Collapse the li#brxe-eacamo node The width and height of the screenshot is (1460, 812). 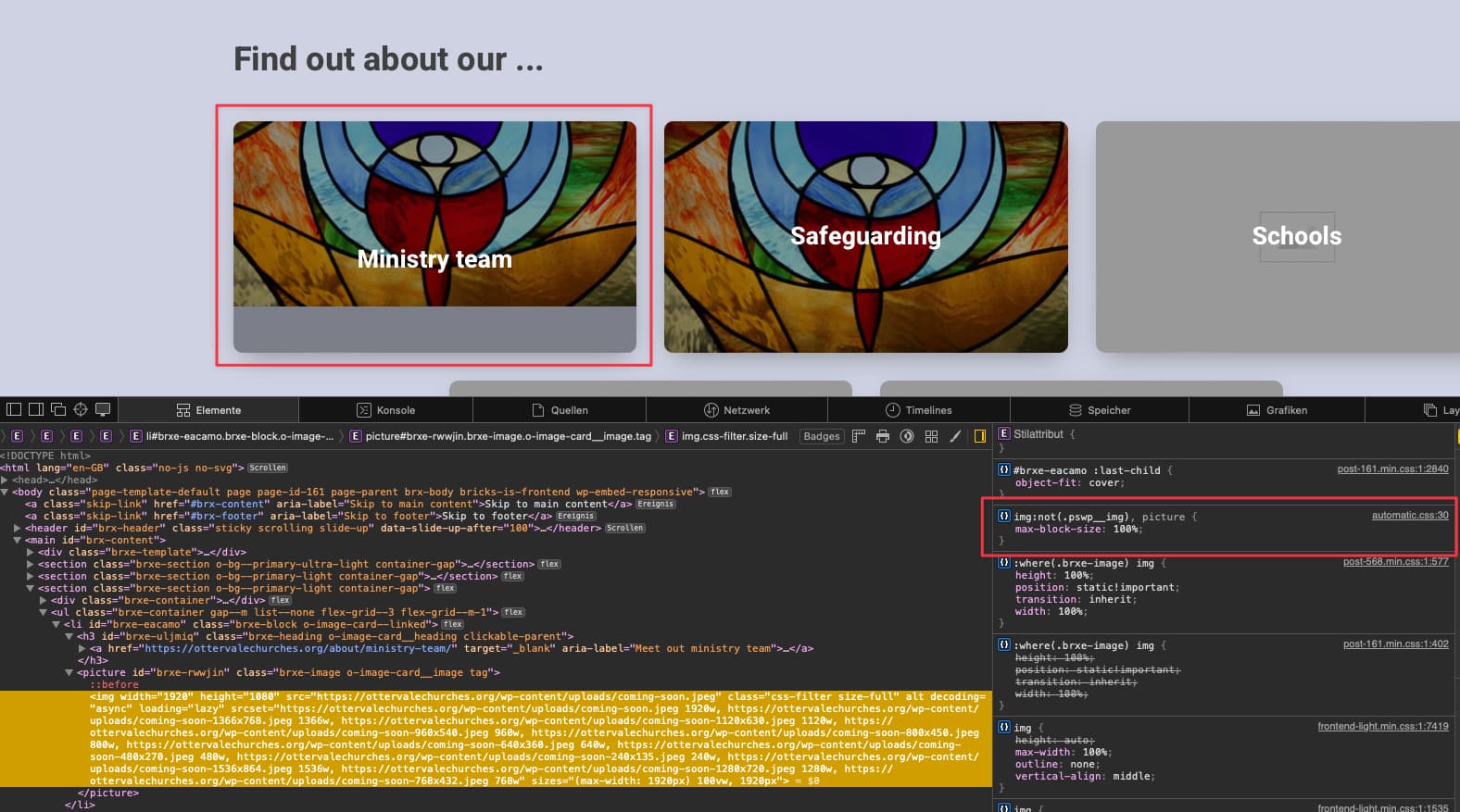click(x=57, y=624)
